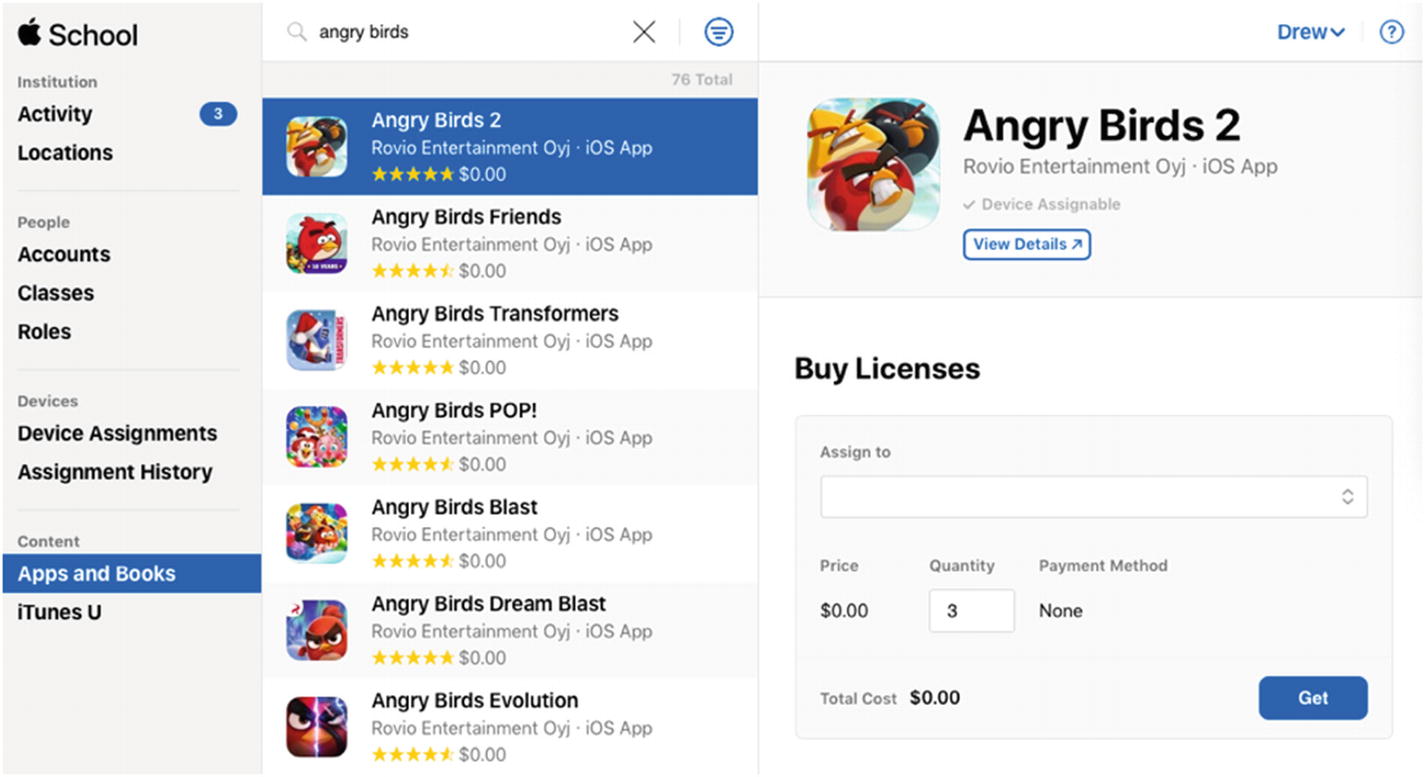Viewport: 1425px width, 777px height.
Task: Open Locations in the sidebar
Action: [x=65, y=153]
